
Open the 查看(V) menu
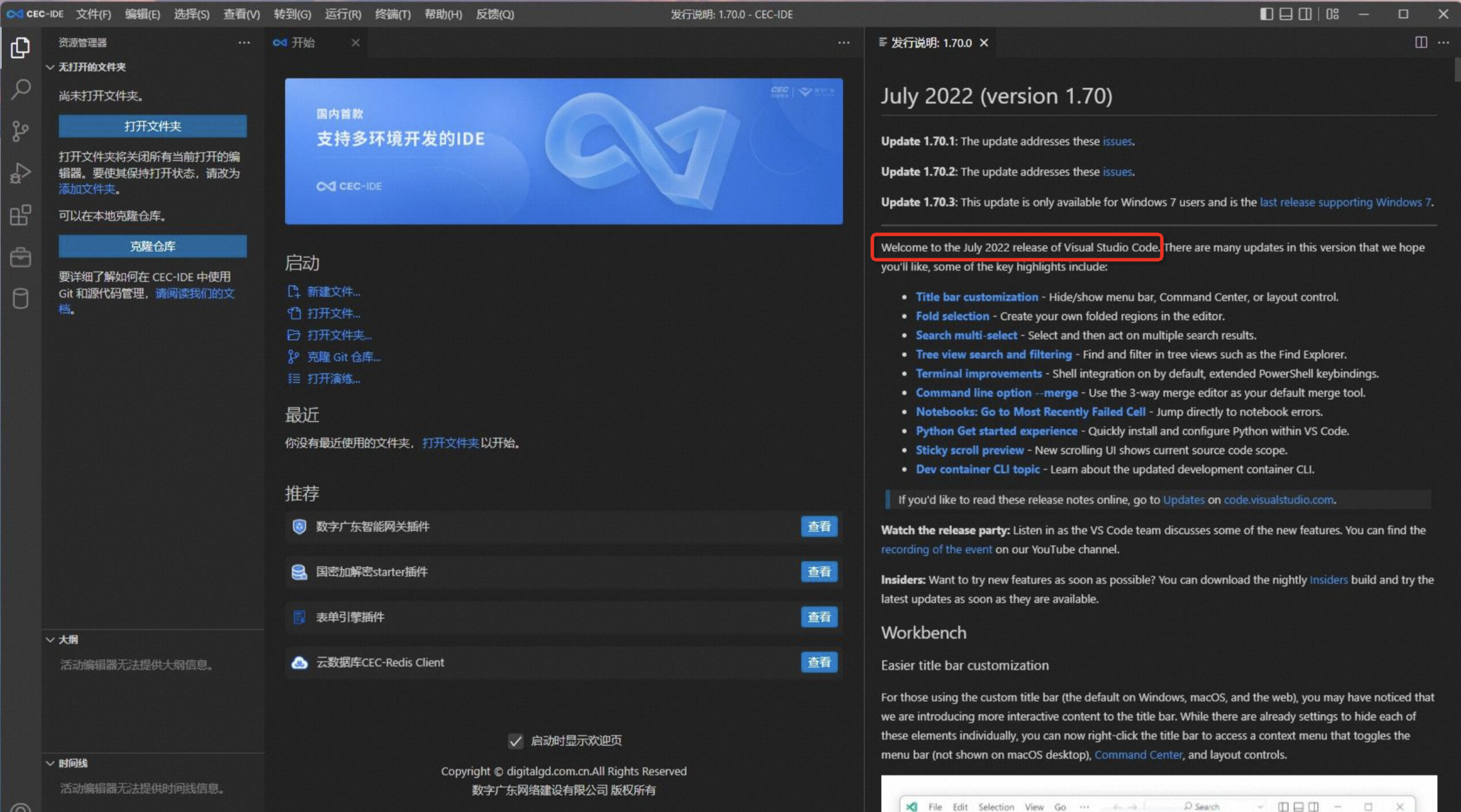pos(242,14)
